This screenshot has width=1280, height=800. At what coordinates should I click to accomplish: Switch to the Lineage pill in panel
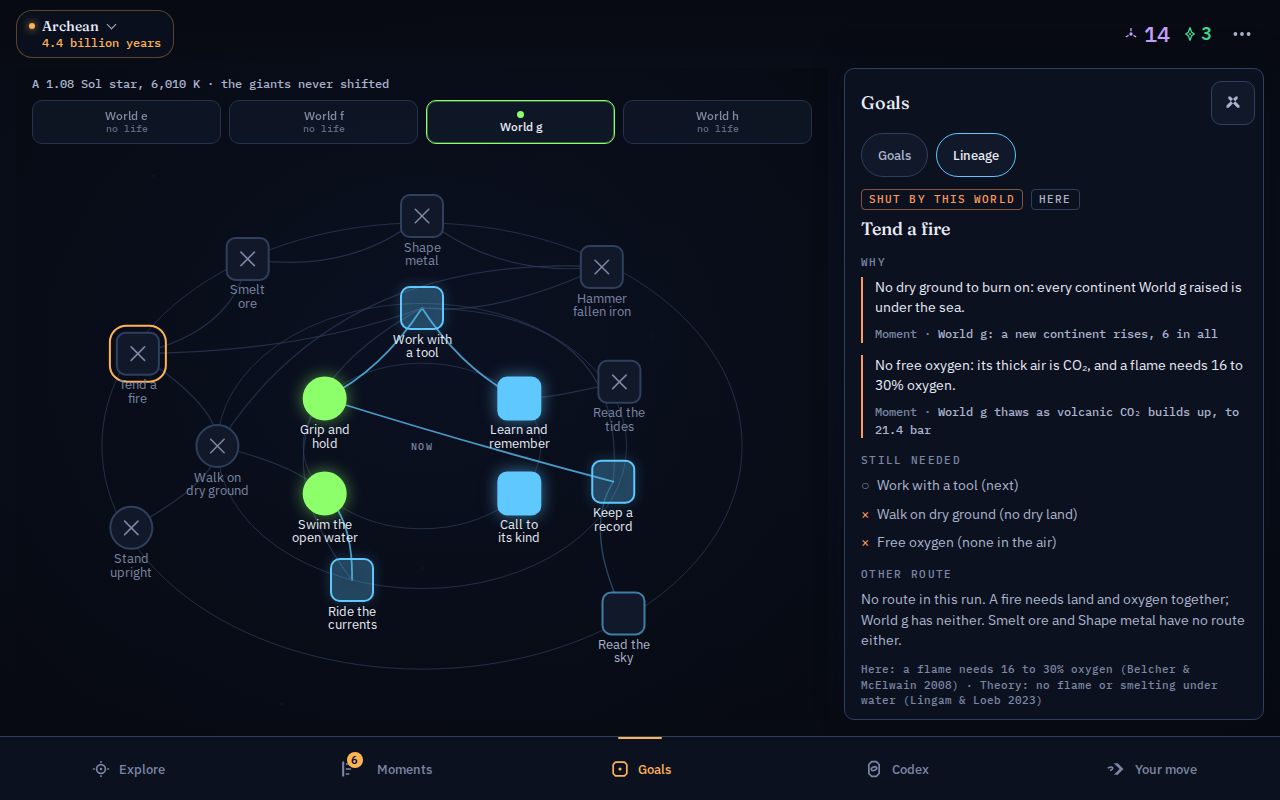click(x=976, y=155)
